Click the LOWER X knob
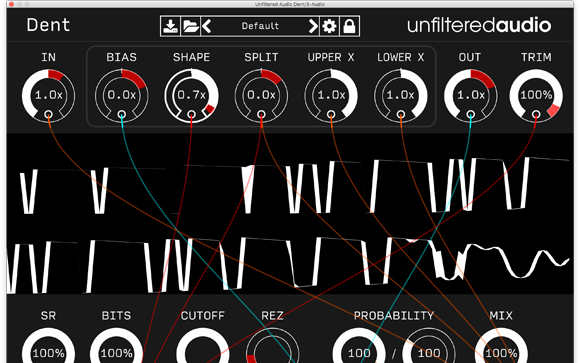This screenshot has width=580, height=363. click(x=401, y=95)
